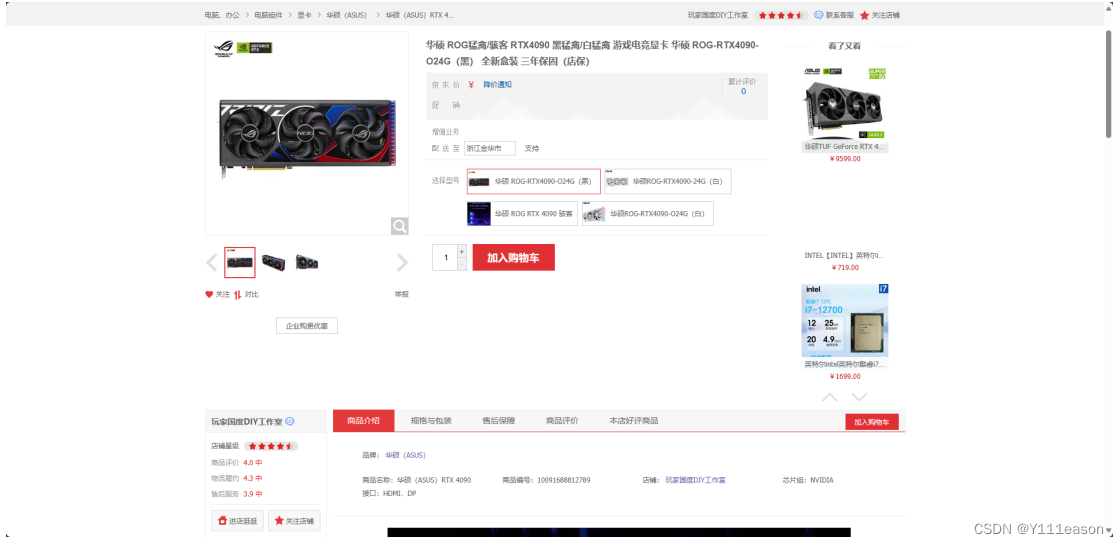Screen dimensions: 1119x544
Task: Click the INTEL【INTEL】英特尔 sidebar title
Action: click(x=844, y=255)
